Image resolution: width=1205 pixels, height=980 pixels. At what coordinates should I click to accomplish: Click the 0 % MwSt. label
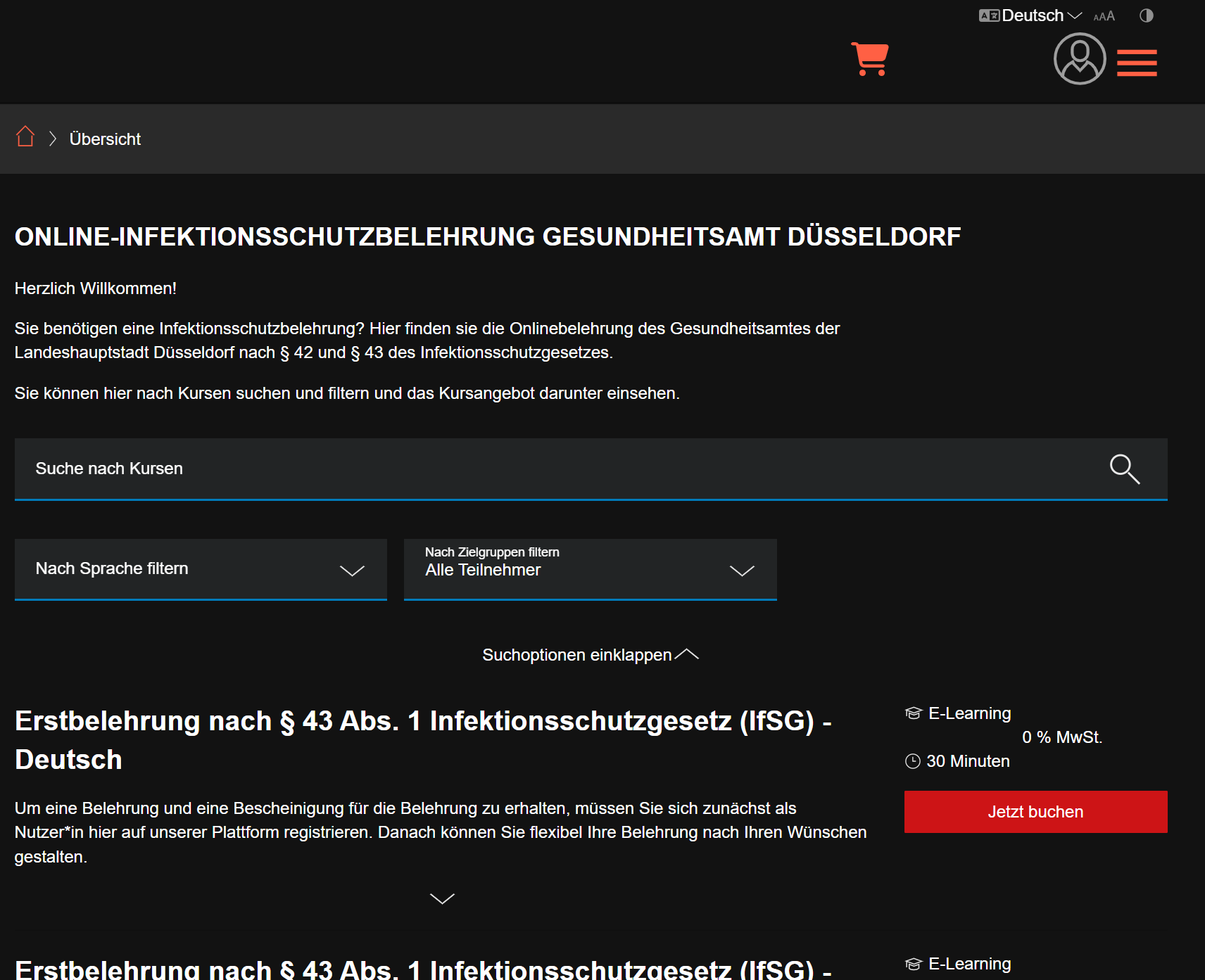click(1061, 737)
